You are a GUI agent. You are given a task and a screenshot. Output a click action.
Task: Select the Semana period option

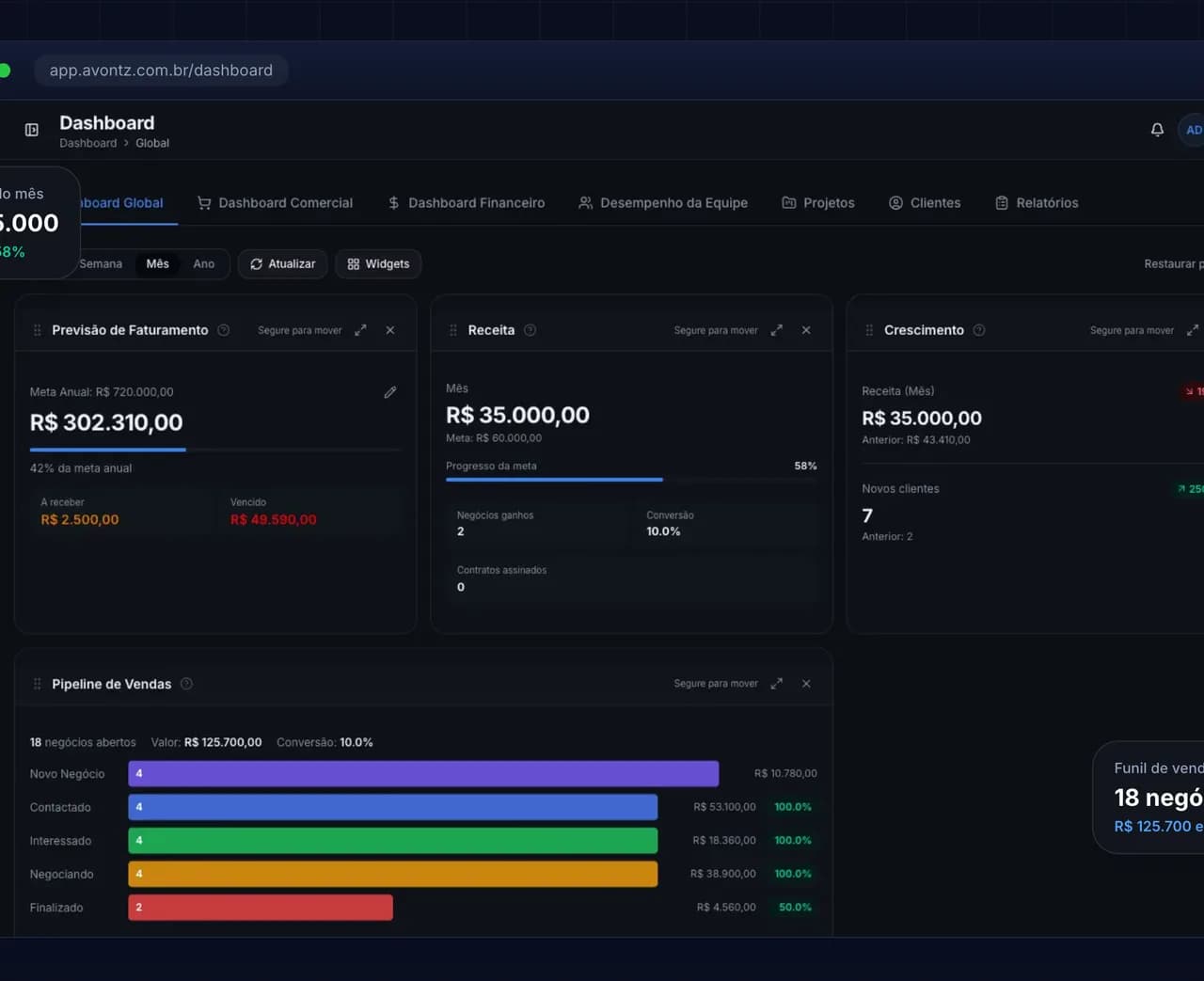click(x=100, y=264)
